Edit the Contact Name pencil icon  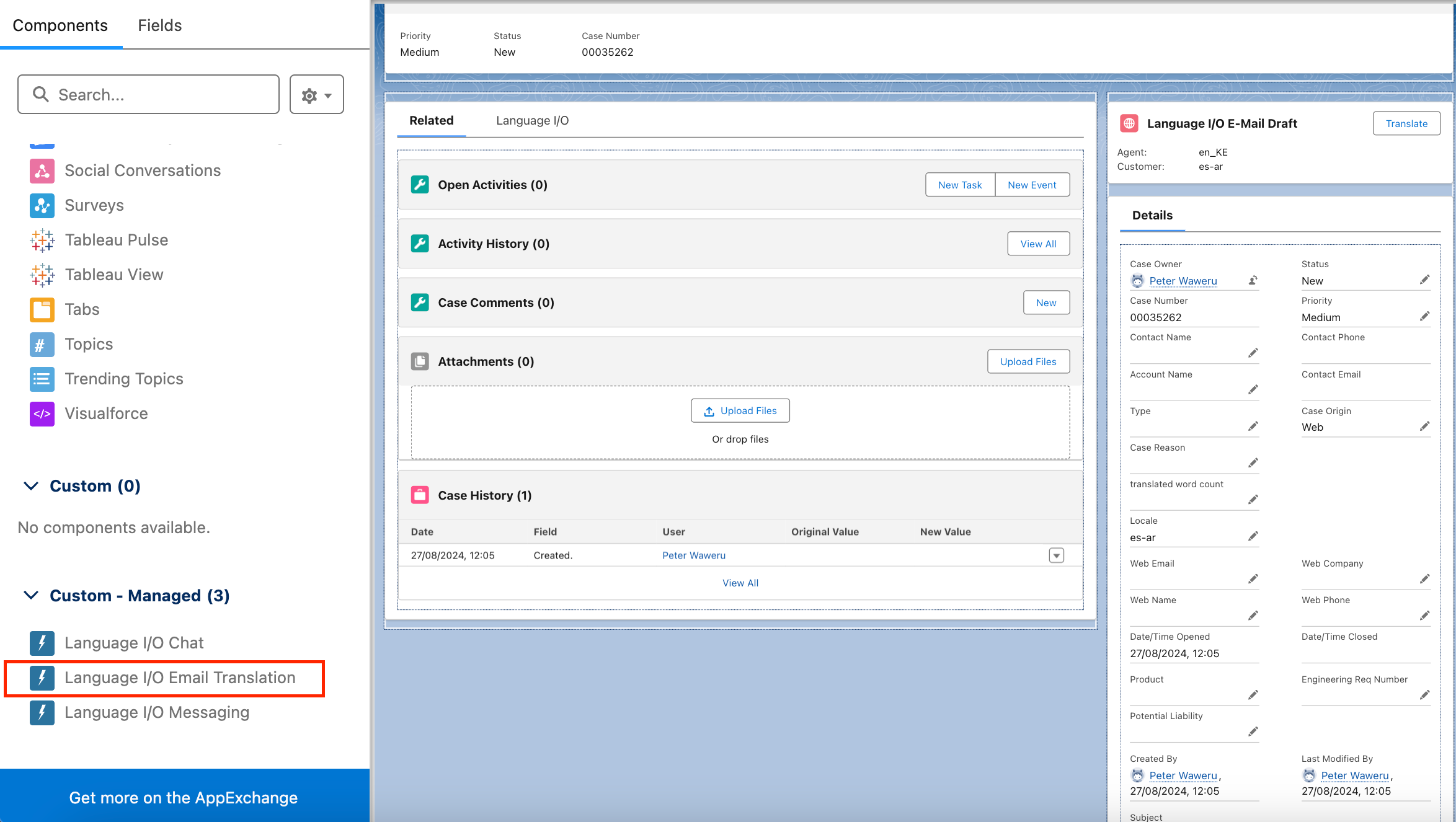coord(1253,353)
